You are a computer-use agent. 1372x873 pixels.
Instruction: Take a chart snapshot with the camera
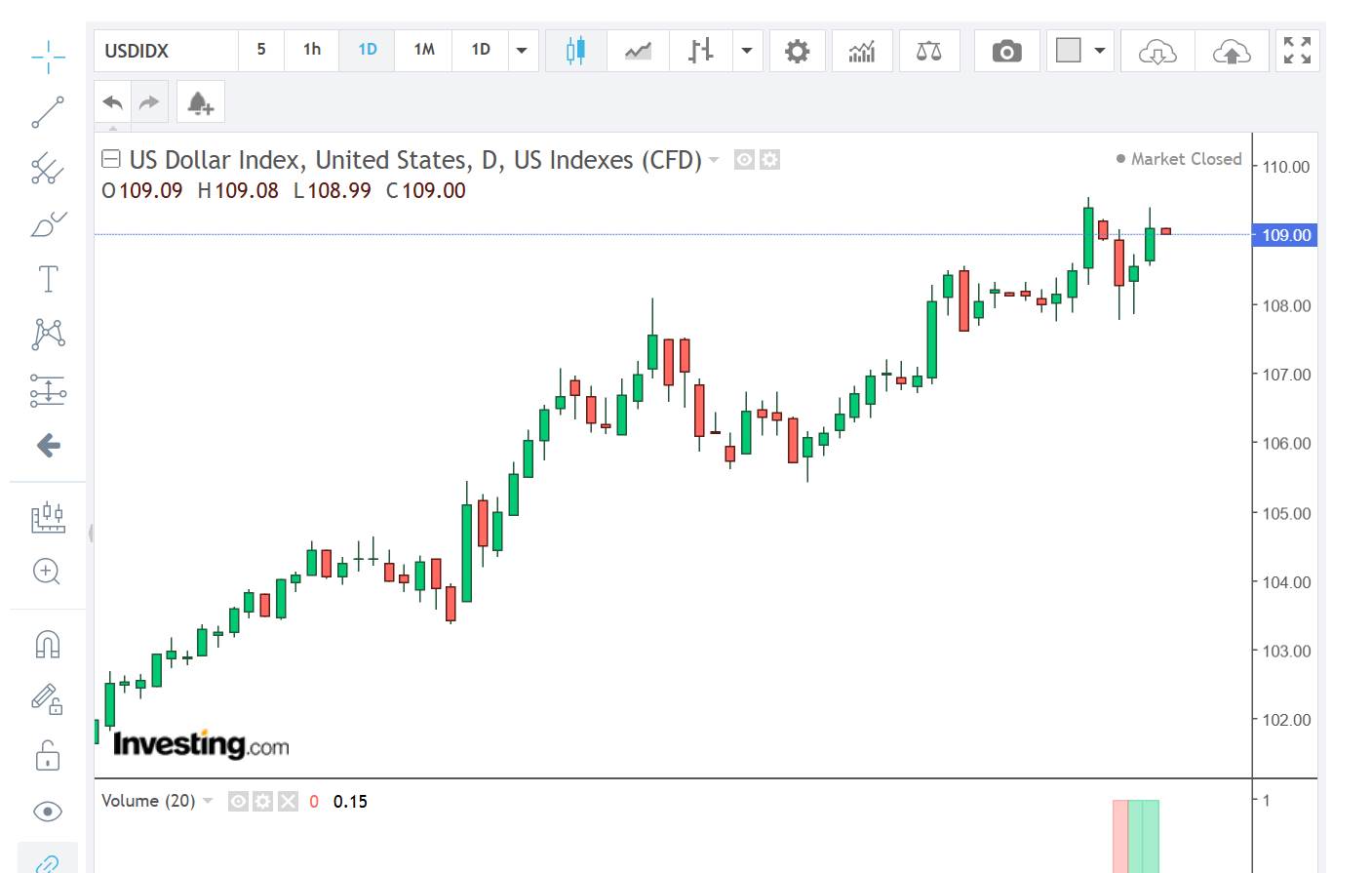pyautogui.click(x=1007, y=51)
